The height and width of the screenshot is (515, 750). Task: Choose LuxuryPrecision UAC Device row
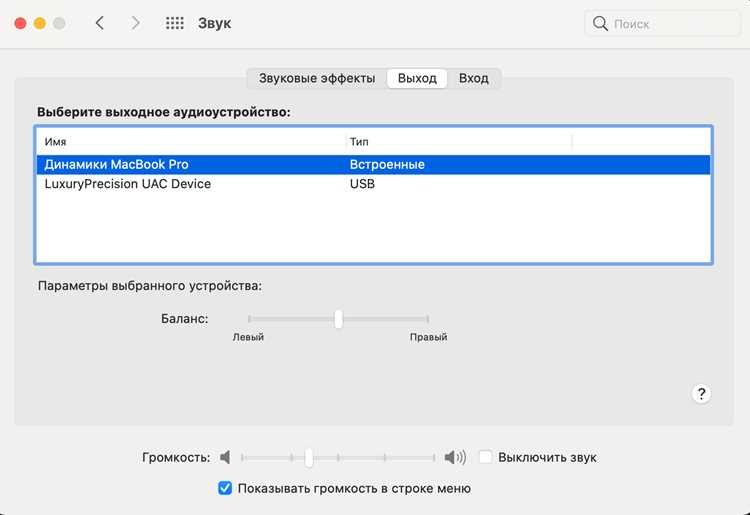click(374, 184)
